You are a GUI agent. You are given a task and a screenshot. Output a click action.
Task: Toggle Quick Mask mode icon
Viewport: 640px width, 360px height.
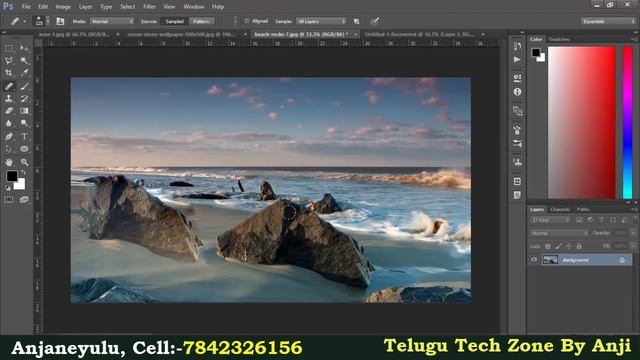pyautogui.click(x=9, y=200)
